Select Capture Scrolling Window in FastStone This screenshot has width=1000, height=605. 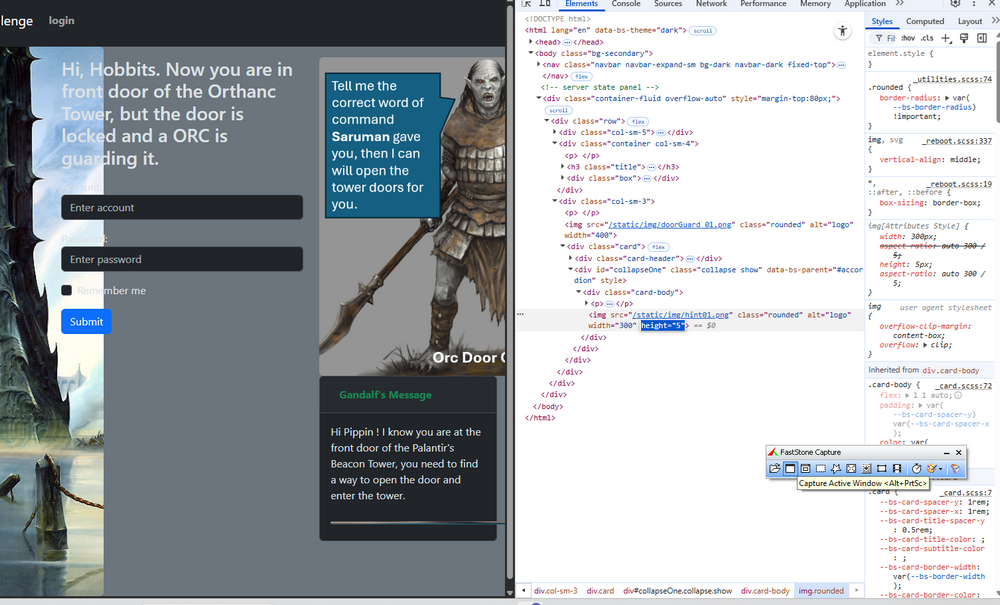click(867, 469)
